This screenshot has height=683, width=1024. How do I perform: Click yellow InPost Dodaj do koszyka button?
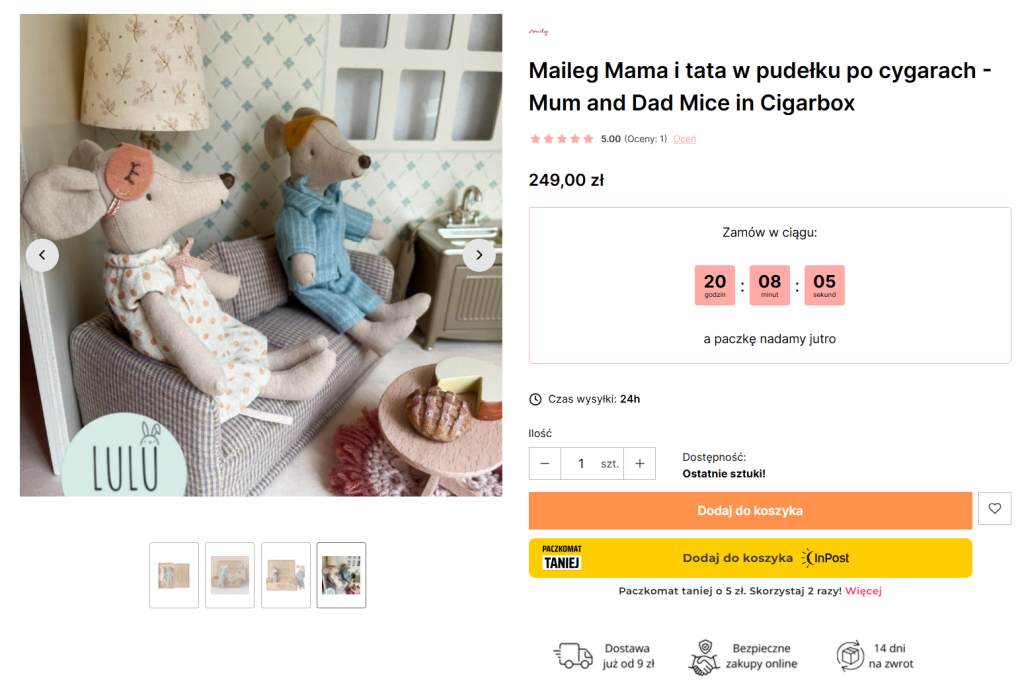(750, 558)
